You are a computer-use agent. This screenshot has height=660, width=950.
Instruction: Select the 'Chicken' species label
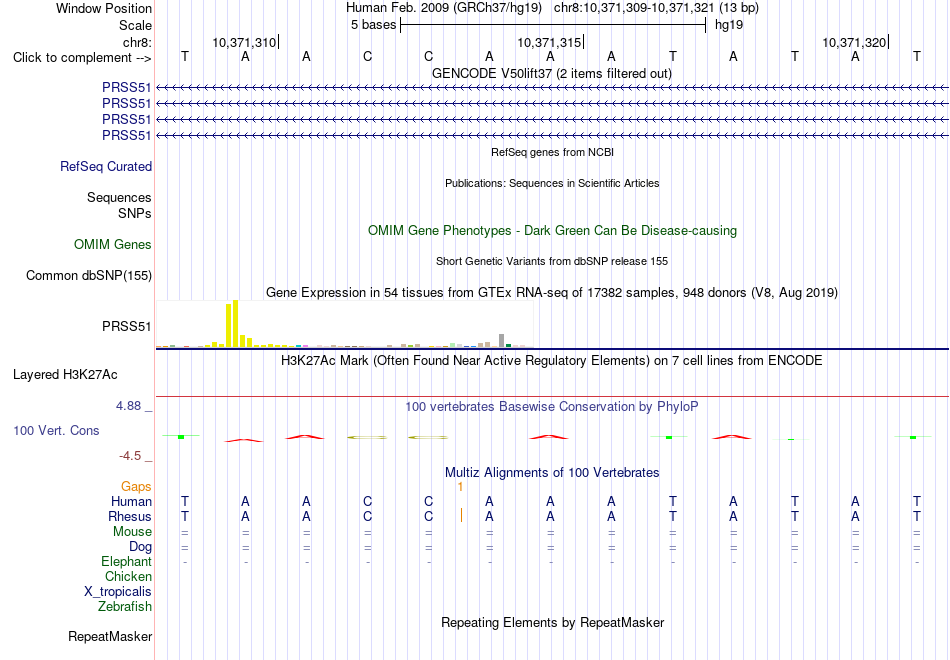(x=128, y=576)
